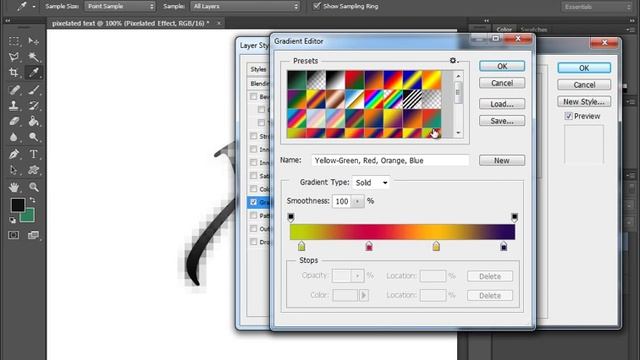Enable the Color Overlay checkbox
Viewport: 640px width, 360px height.
tap(253, 189)
